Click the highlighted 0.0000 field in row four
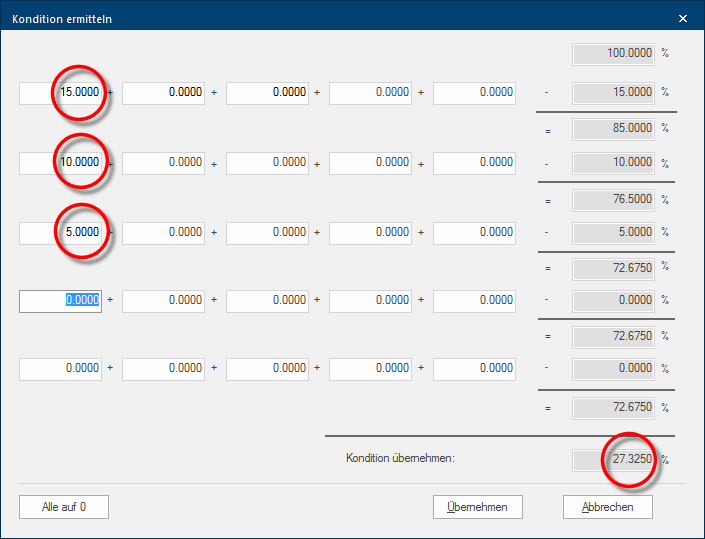This screenshot has height=539, width=705. 60,300
